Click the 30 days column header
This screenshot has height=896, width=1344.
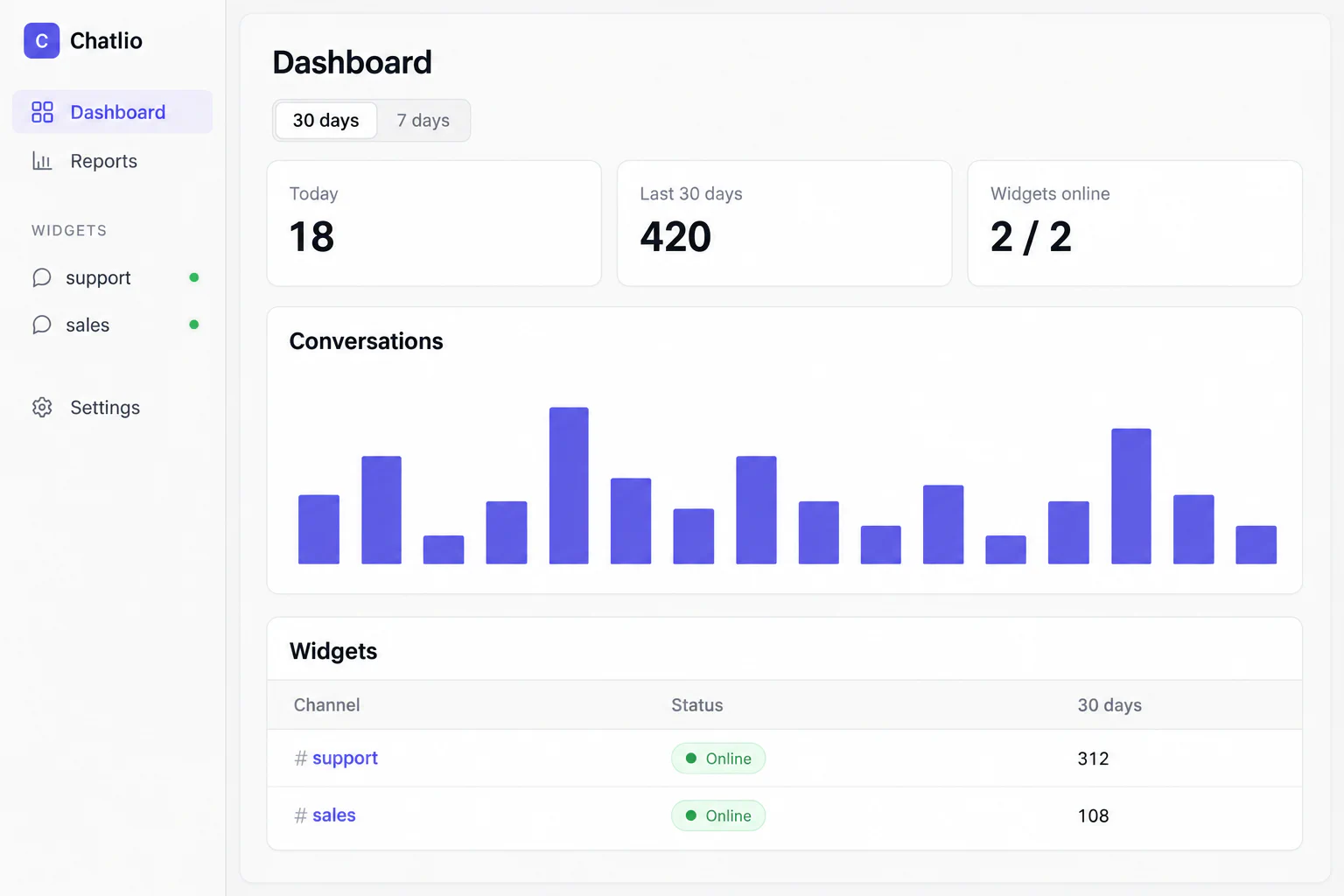1109,705
